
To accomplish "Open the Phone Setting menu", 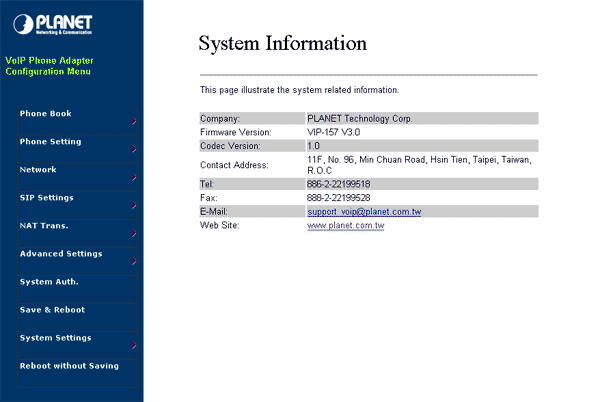I will pyautogui.click(x=51, y=142).
